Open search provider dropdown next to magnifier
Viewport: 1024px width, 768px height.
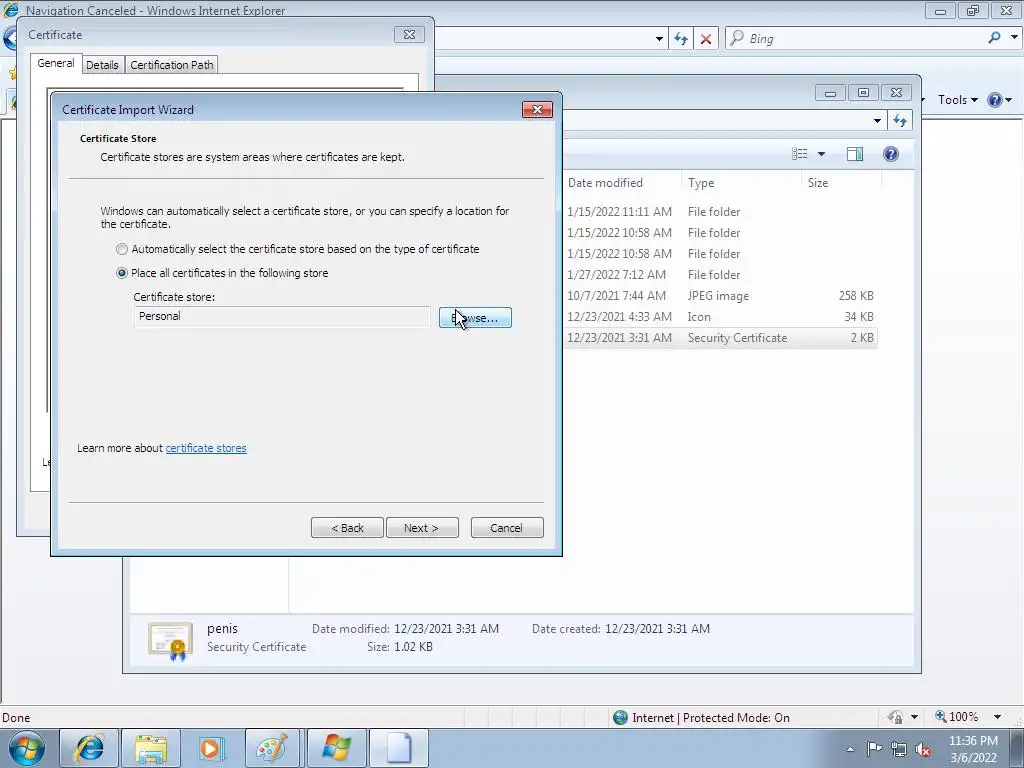(1014, 38)
